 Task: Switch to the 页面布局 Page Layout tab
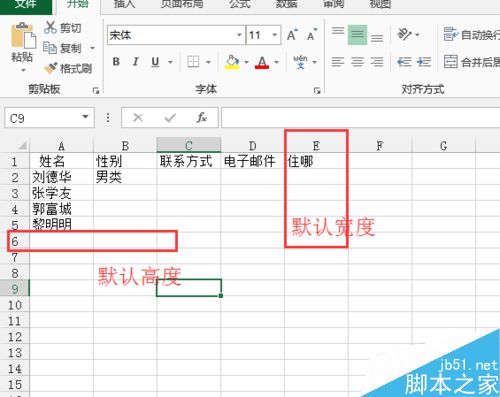coord(182,5)
